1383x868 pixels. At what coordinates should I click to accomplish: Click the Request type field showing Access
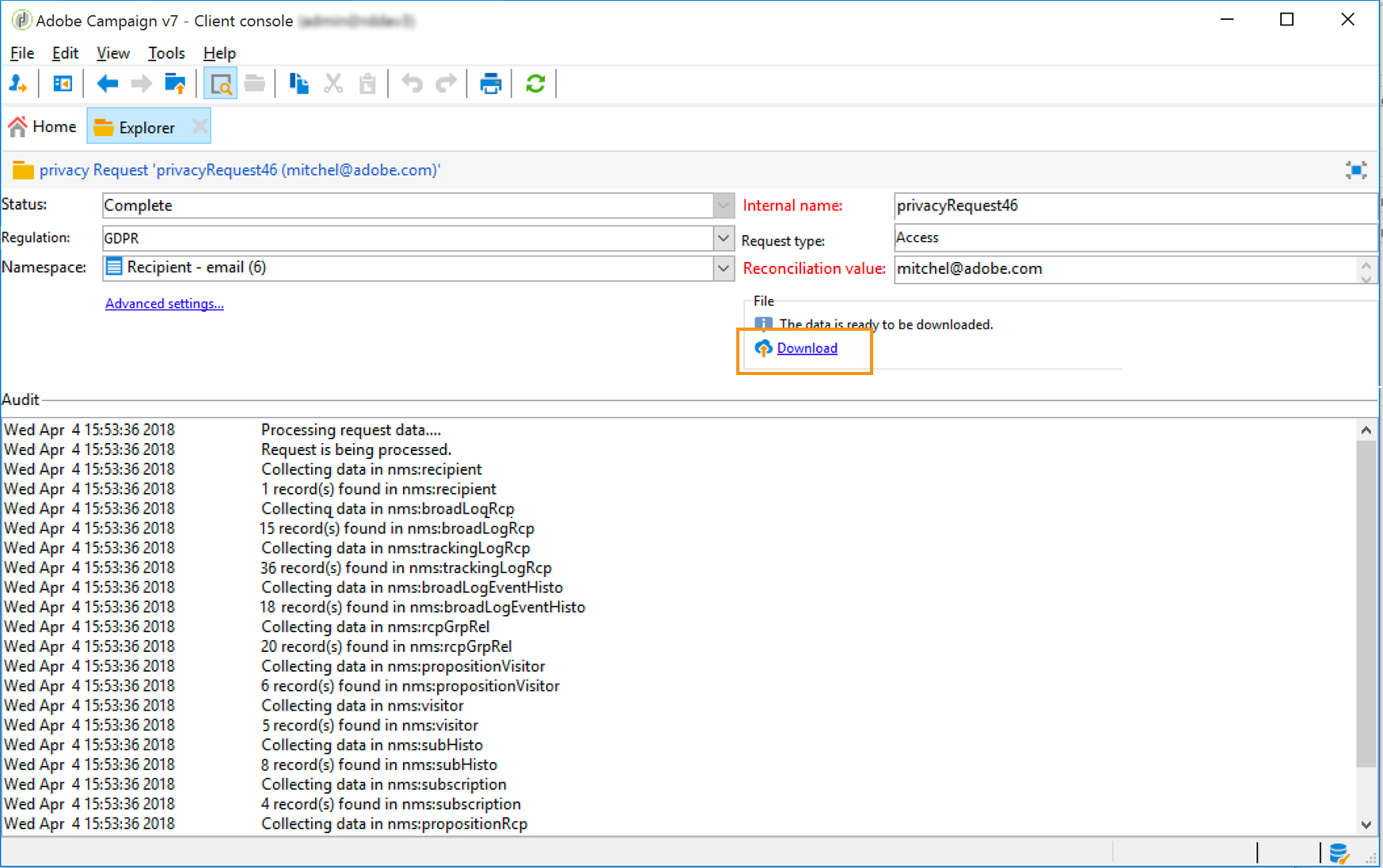pos(1135,237)
